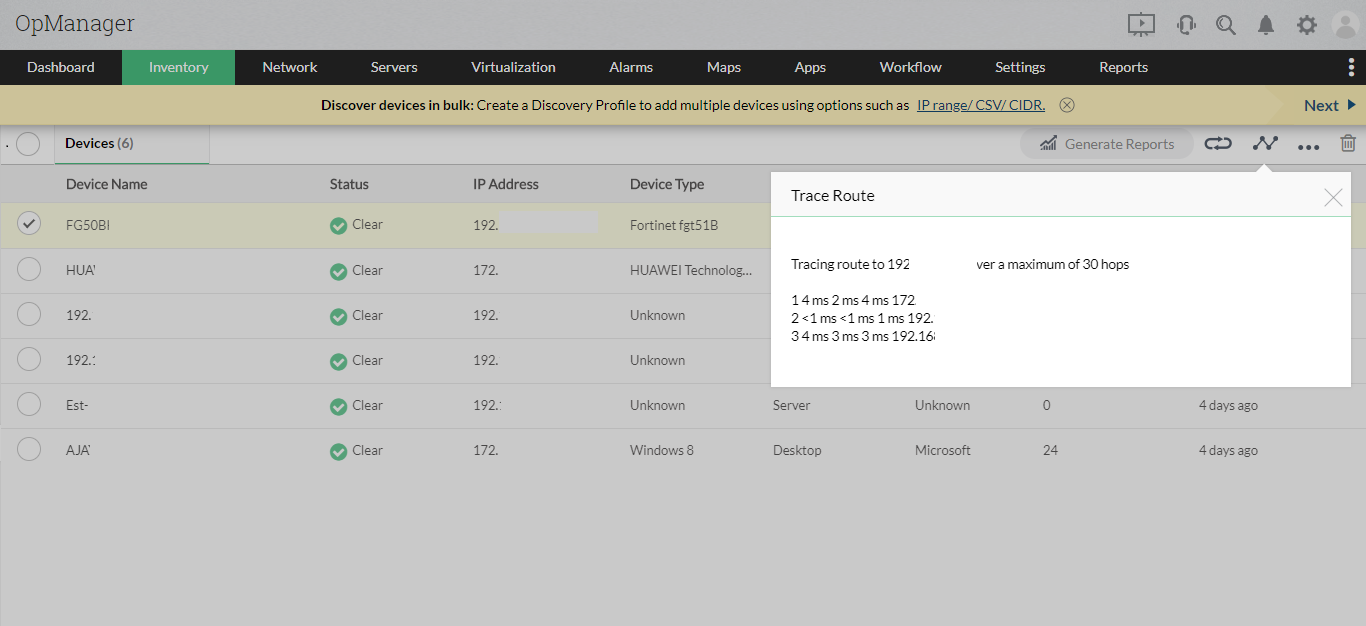
Task: Open the Inventory tab
Action: coord(178,67)
